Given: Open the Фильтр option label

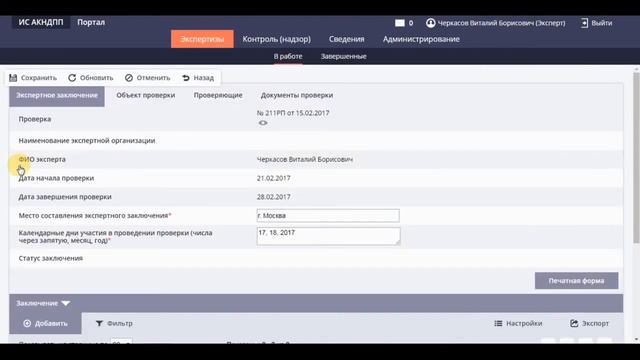Looking at the screenshot, I should coord(120,323).
